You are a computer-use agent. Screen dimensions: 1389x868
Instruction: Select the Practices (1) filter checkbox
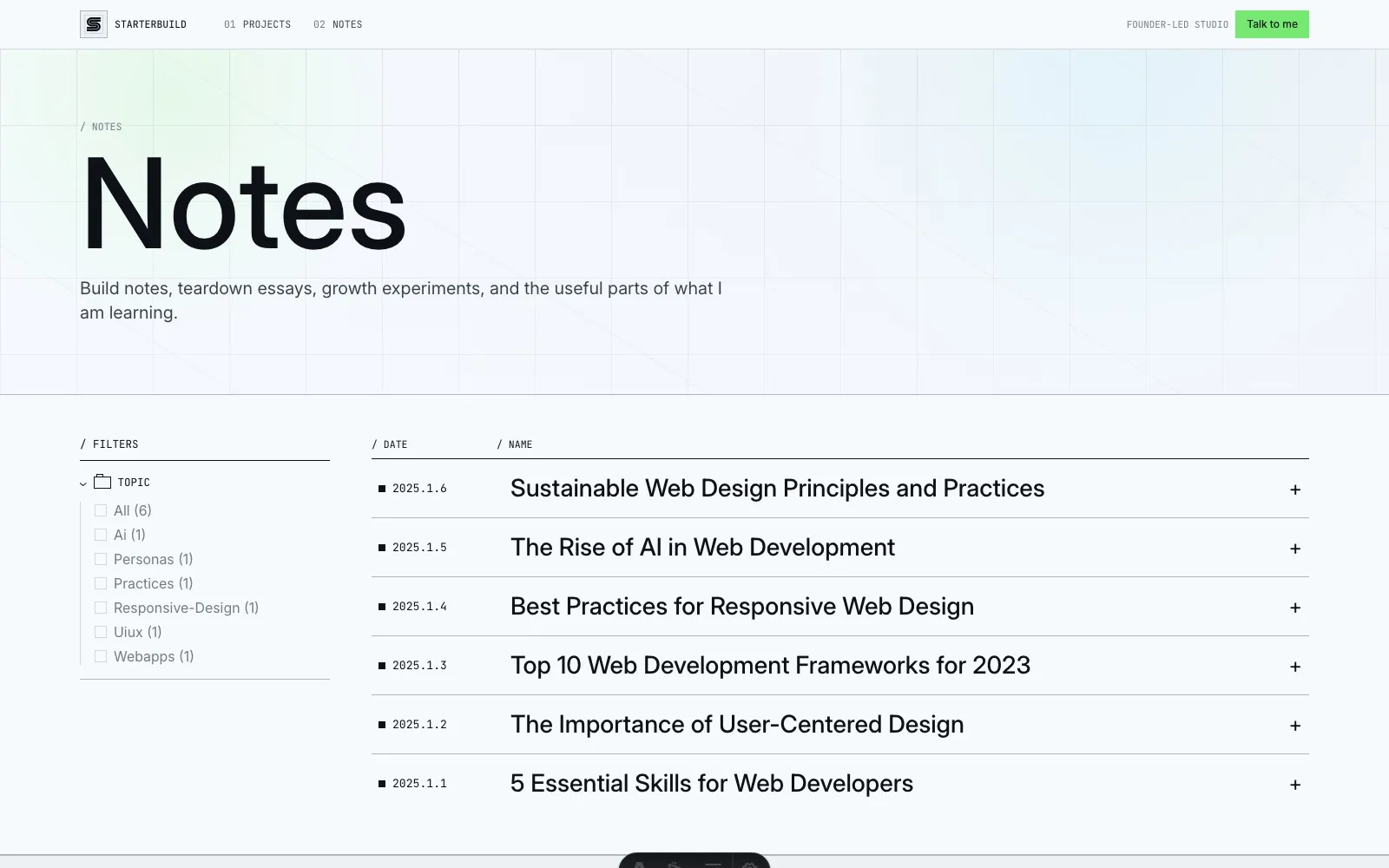101,583
